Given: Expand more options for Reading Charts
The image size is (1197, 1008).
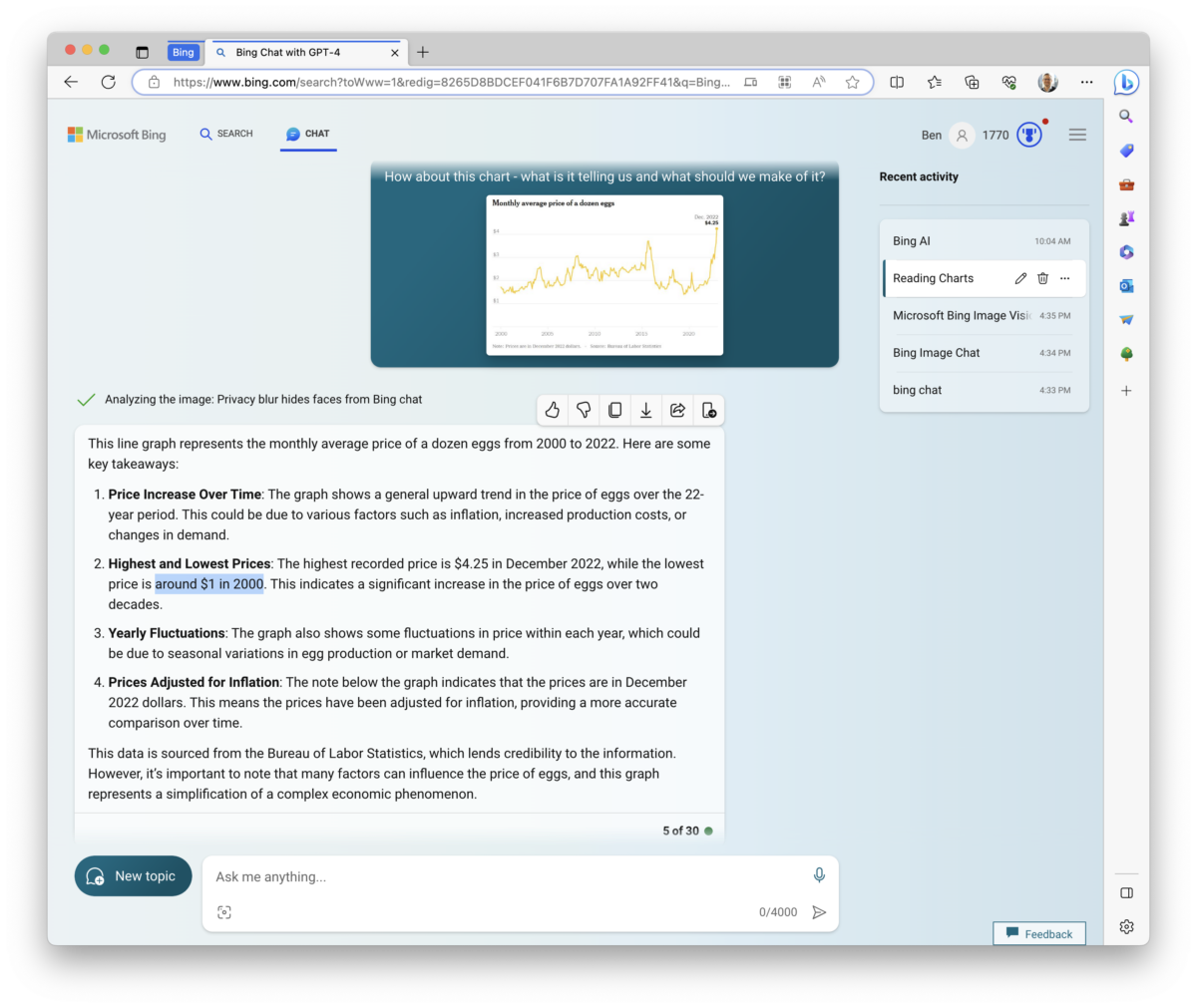Looking at the screenshot, I should (1064, 278).
